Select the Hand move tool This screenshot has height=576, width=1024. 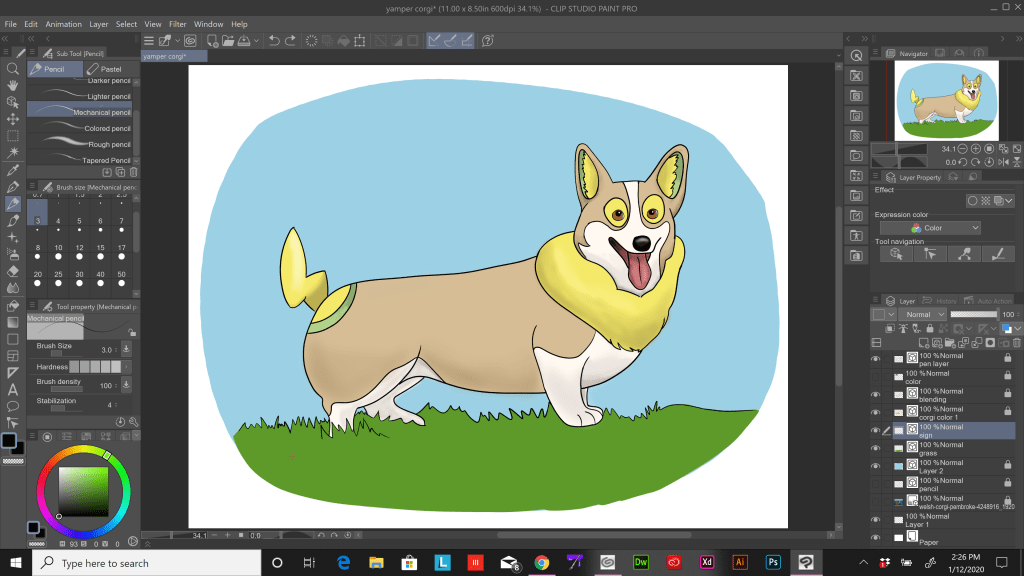pyautogui.click(x=12, y=86)
